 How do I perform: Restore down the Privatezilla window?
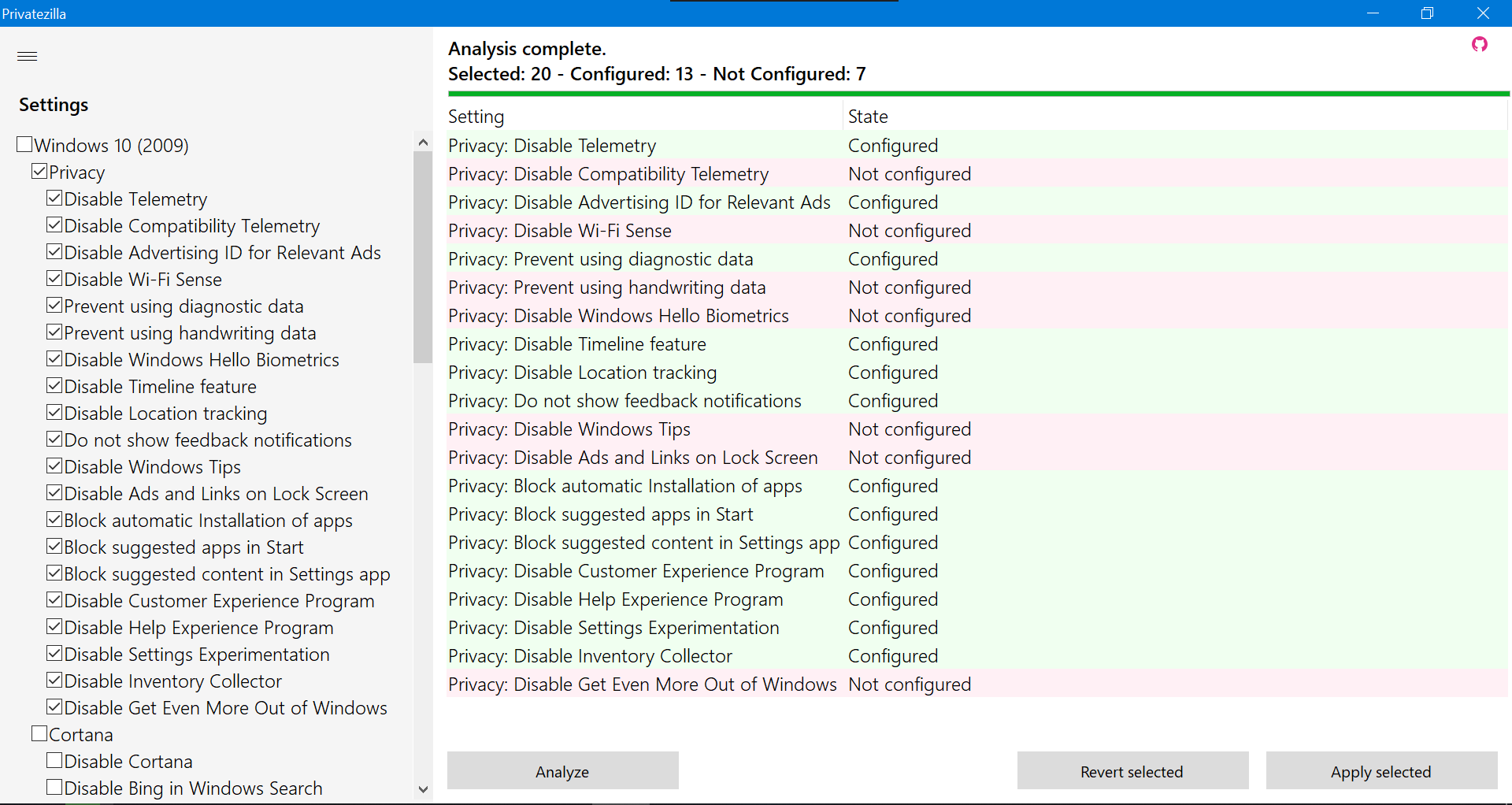click(1427, 13)
